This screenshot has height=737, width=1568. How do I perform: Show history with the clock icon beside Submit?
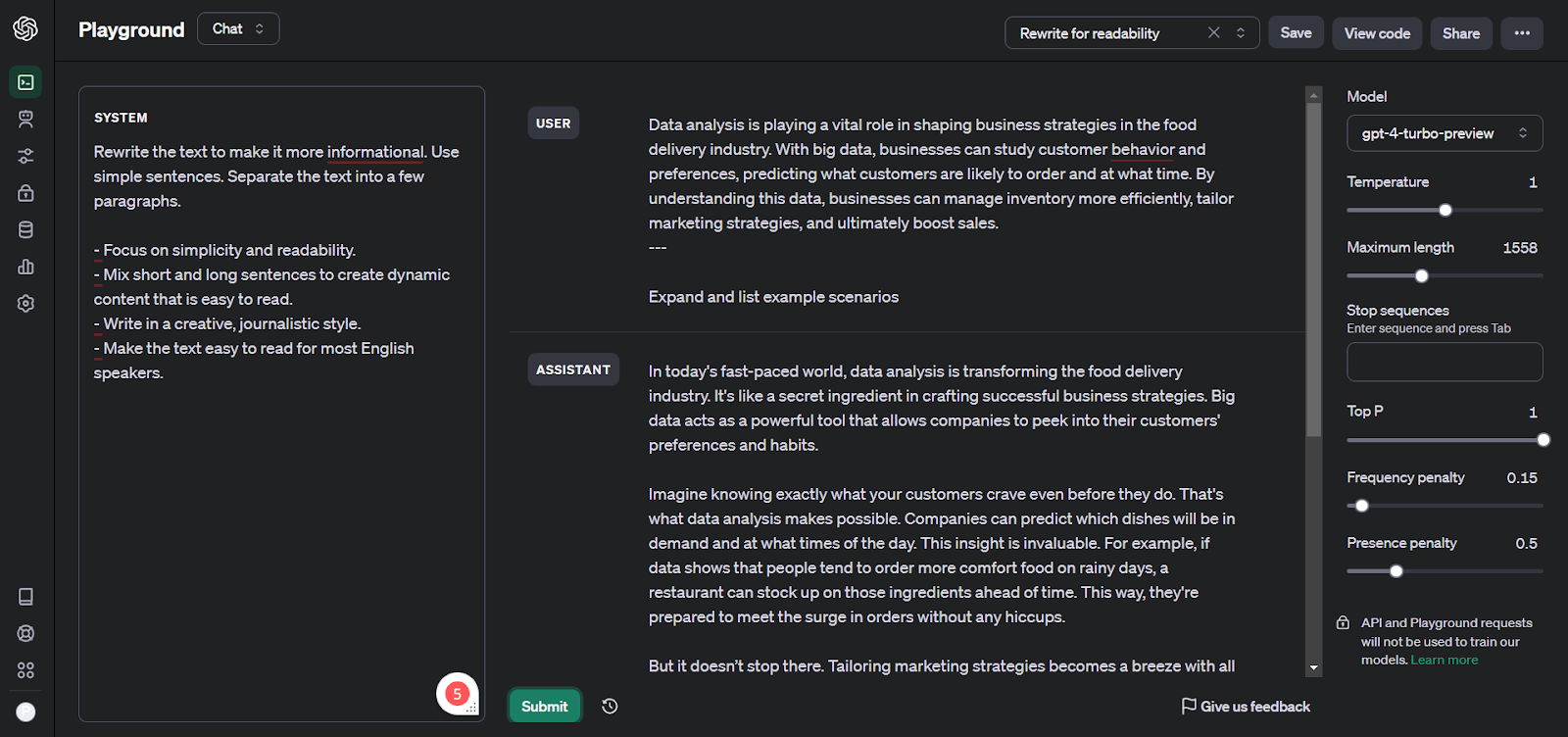pyautogui.click(x=610, y=707)
